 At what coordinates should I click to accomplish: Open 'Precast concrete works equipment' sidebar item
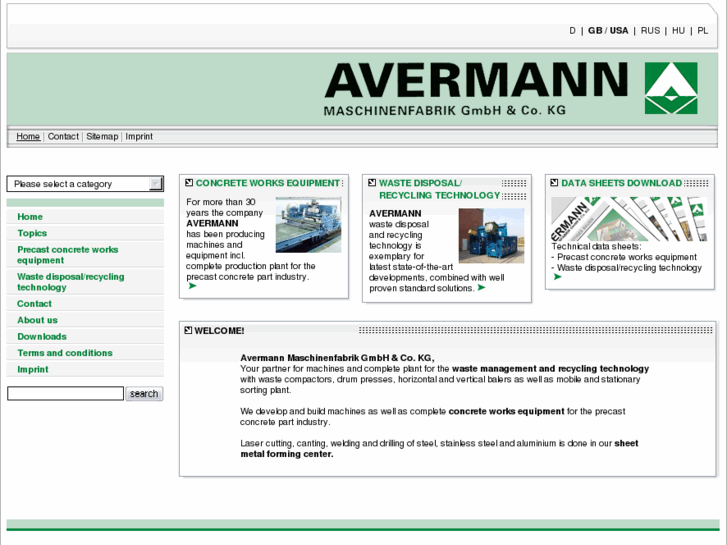point(85,255)
